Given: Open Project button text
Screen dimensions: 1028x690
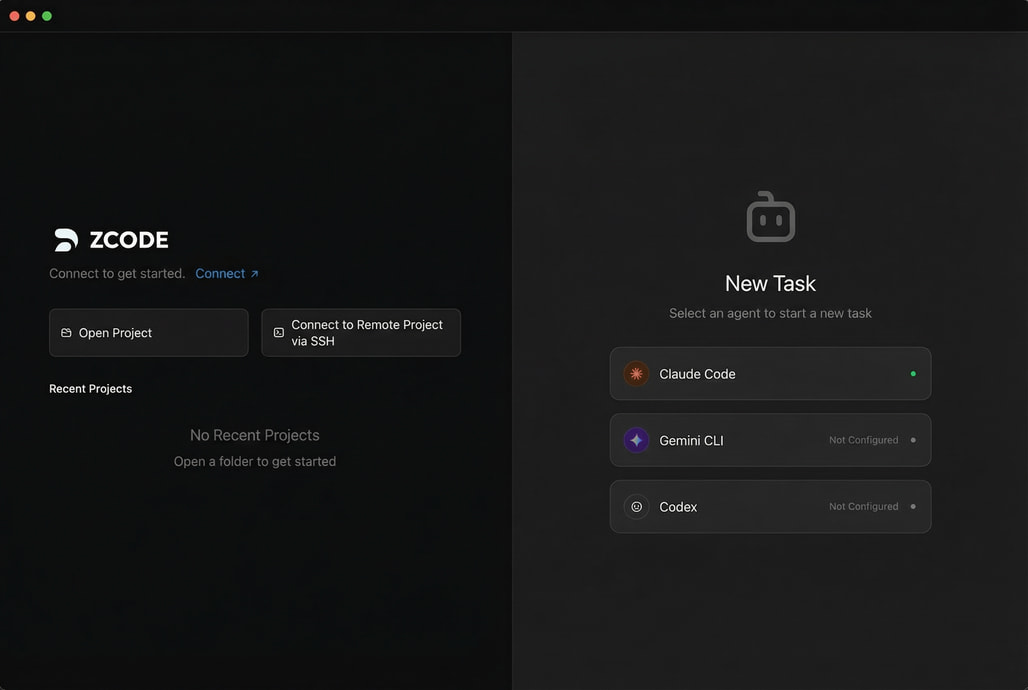Looking at the screenshot, I should 115,333.
